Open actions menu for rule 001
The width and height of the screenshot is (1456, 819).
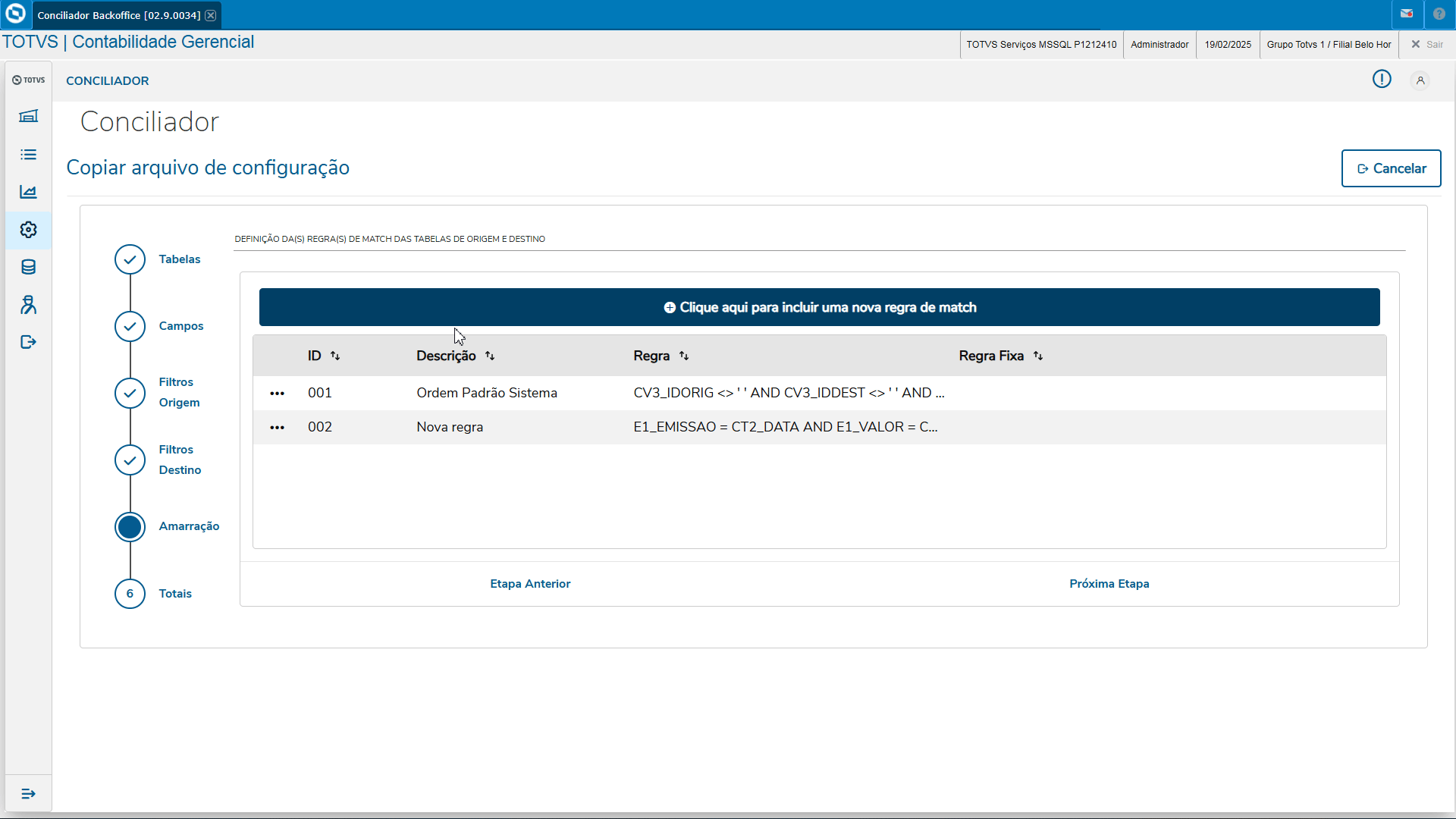(x=278, y=394)
